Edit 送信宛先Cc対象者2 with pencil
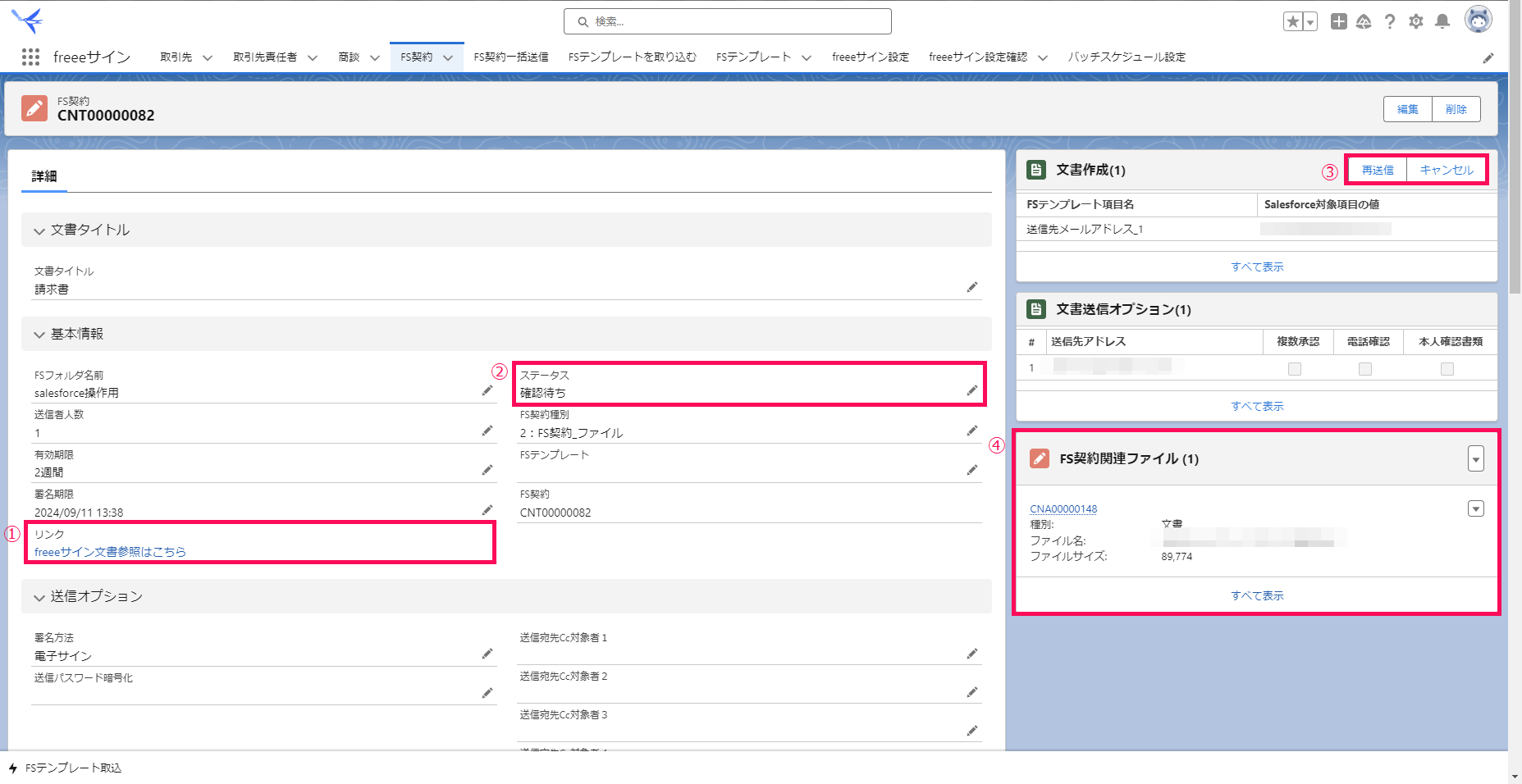This screenshot has width=1522, height=784. coord(972,692)
